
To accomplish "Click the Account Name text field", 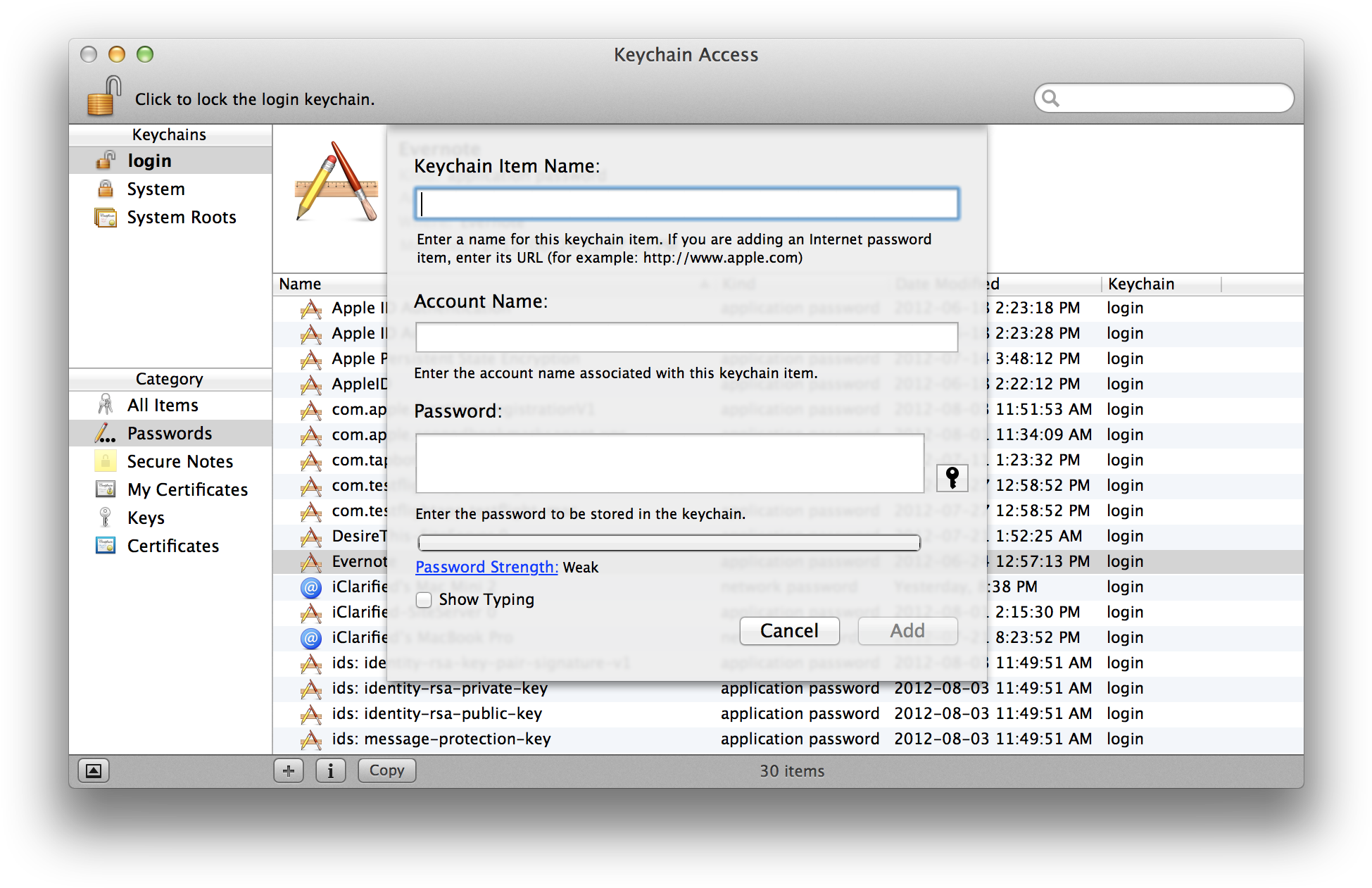I will coord(686,337).
